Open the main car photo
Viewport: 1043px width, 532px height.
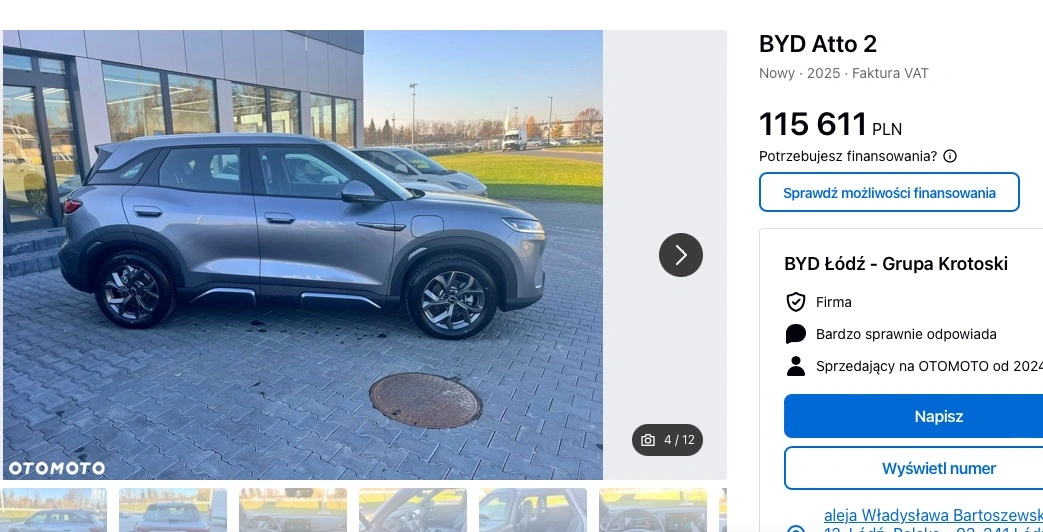303,255
